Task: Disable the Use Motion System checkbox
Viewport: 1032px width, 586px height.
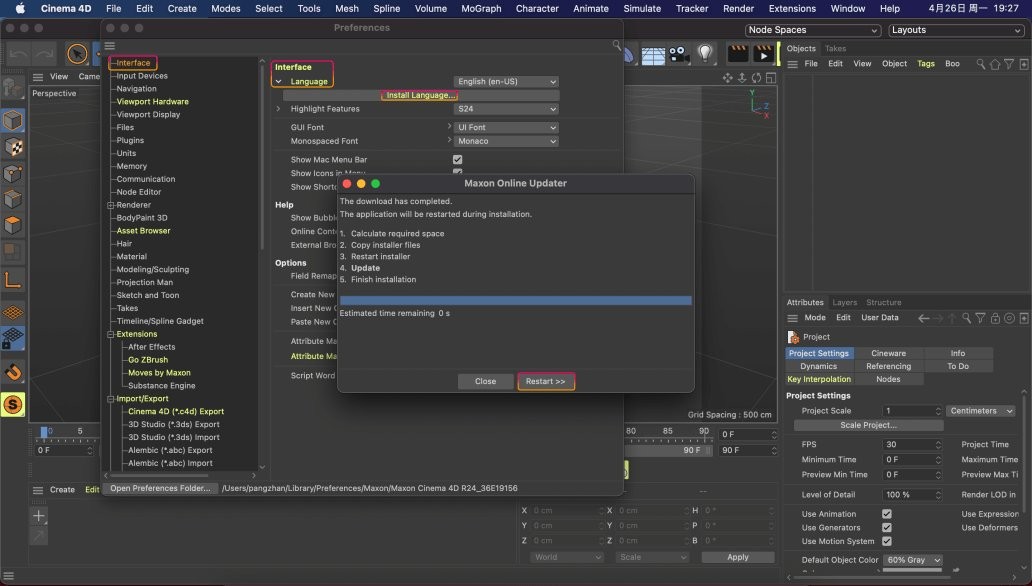Action: 886,541
